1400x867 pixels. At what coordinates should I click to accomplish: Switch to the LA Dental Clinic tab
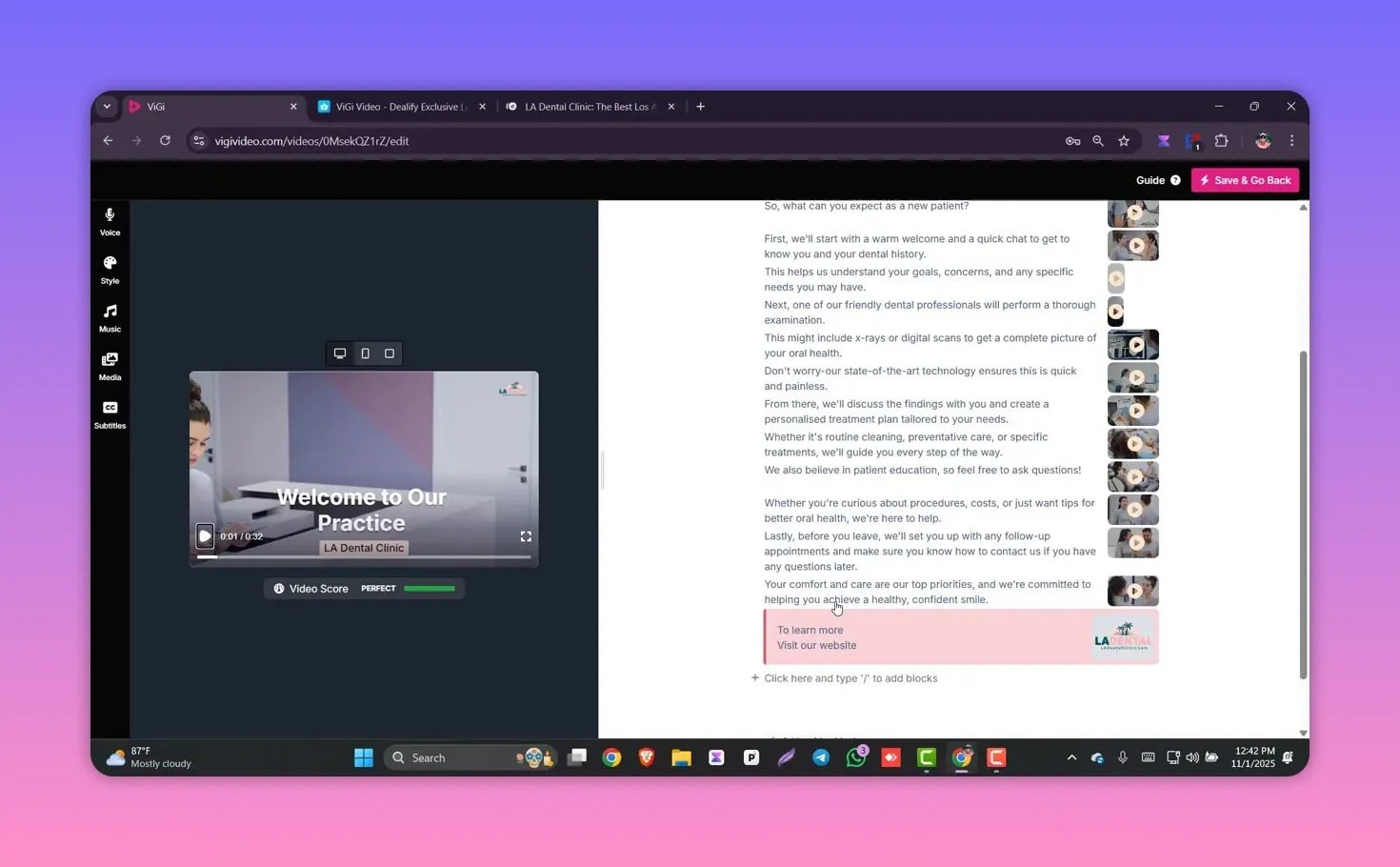pos(589,107)
